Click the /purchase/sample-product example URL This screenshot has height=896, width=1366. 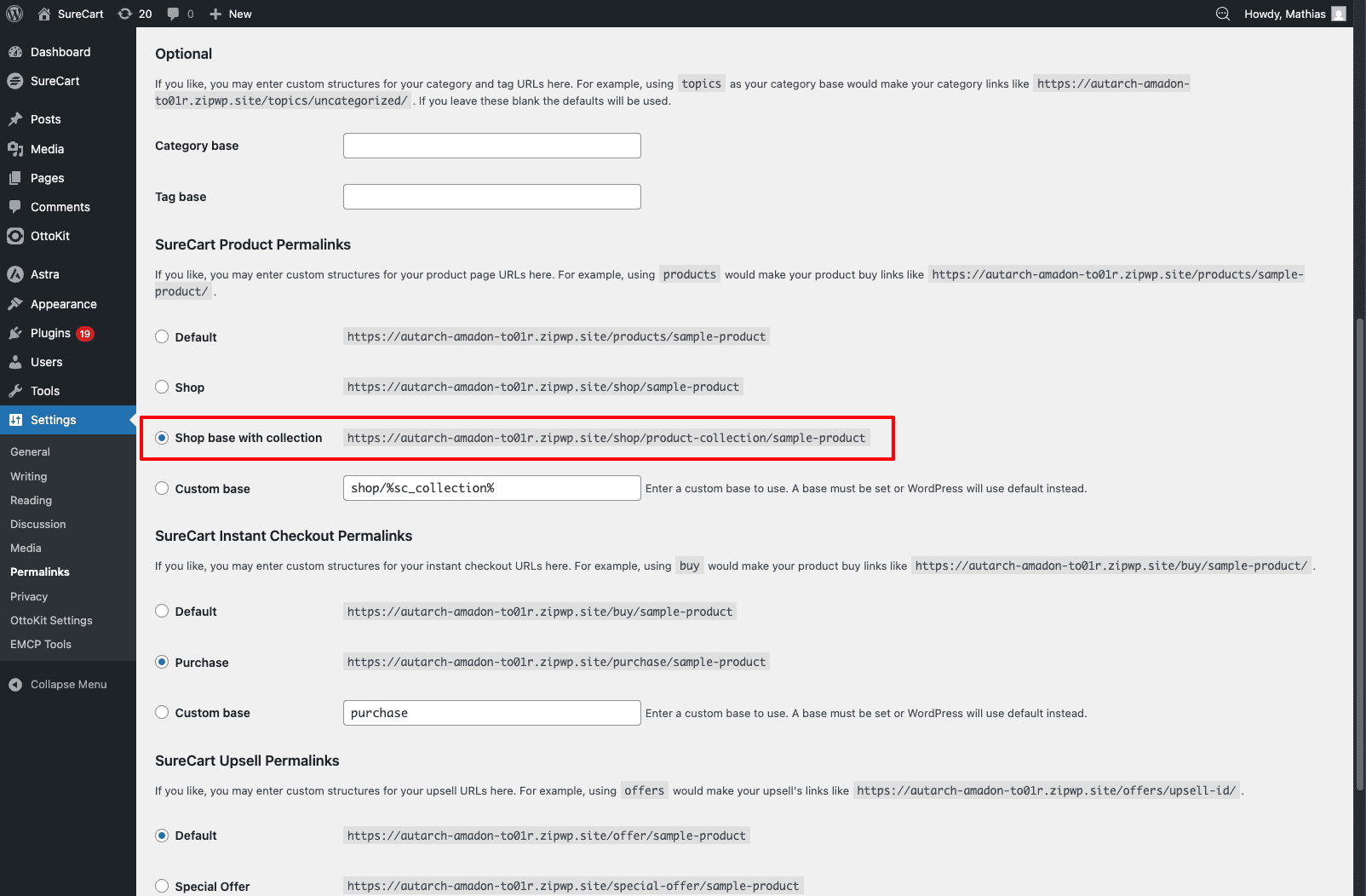(x=557, y=662)
